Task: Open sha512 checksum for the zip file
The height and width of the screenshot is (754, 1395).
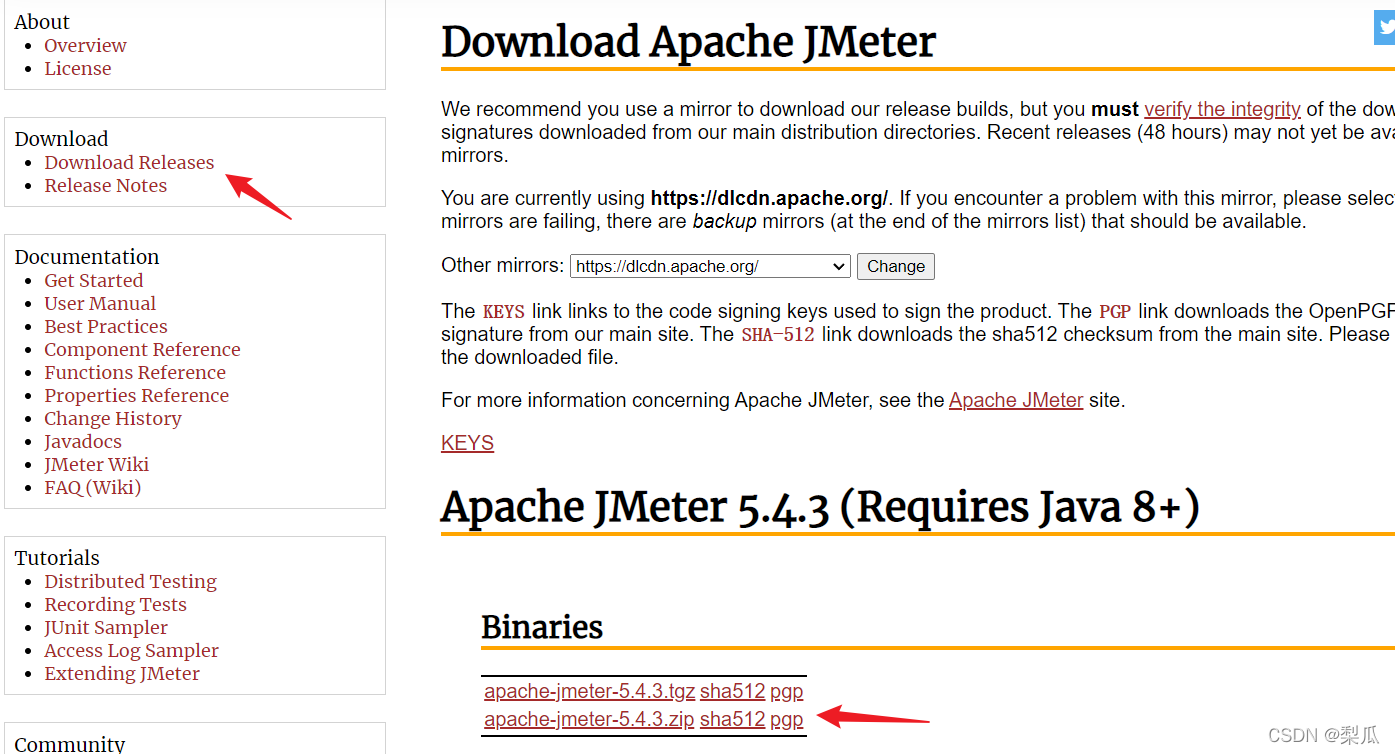Action: (732, 719)
